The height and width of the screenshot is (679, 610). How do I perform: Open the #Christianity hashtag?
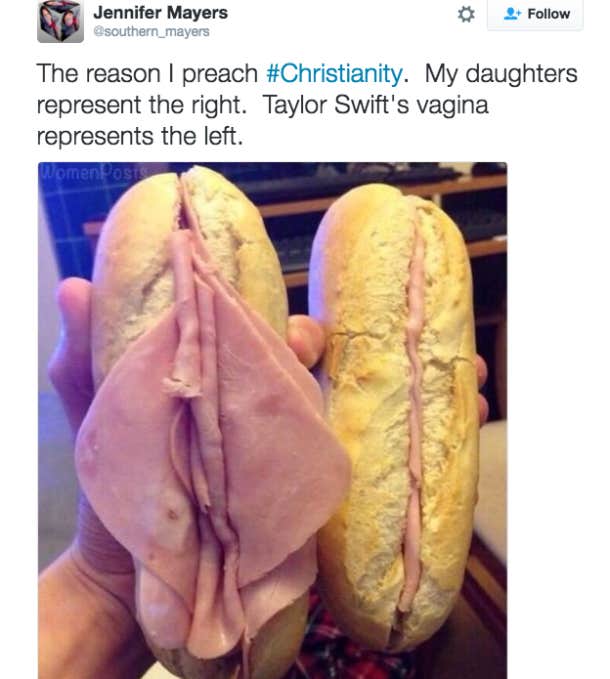[335, 73]
